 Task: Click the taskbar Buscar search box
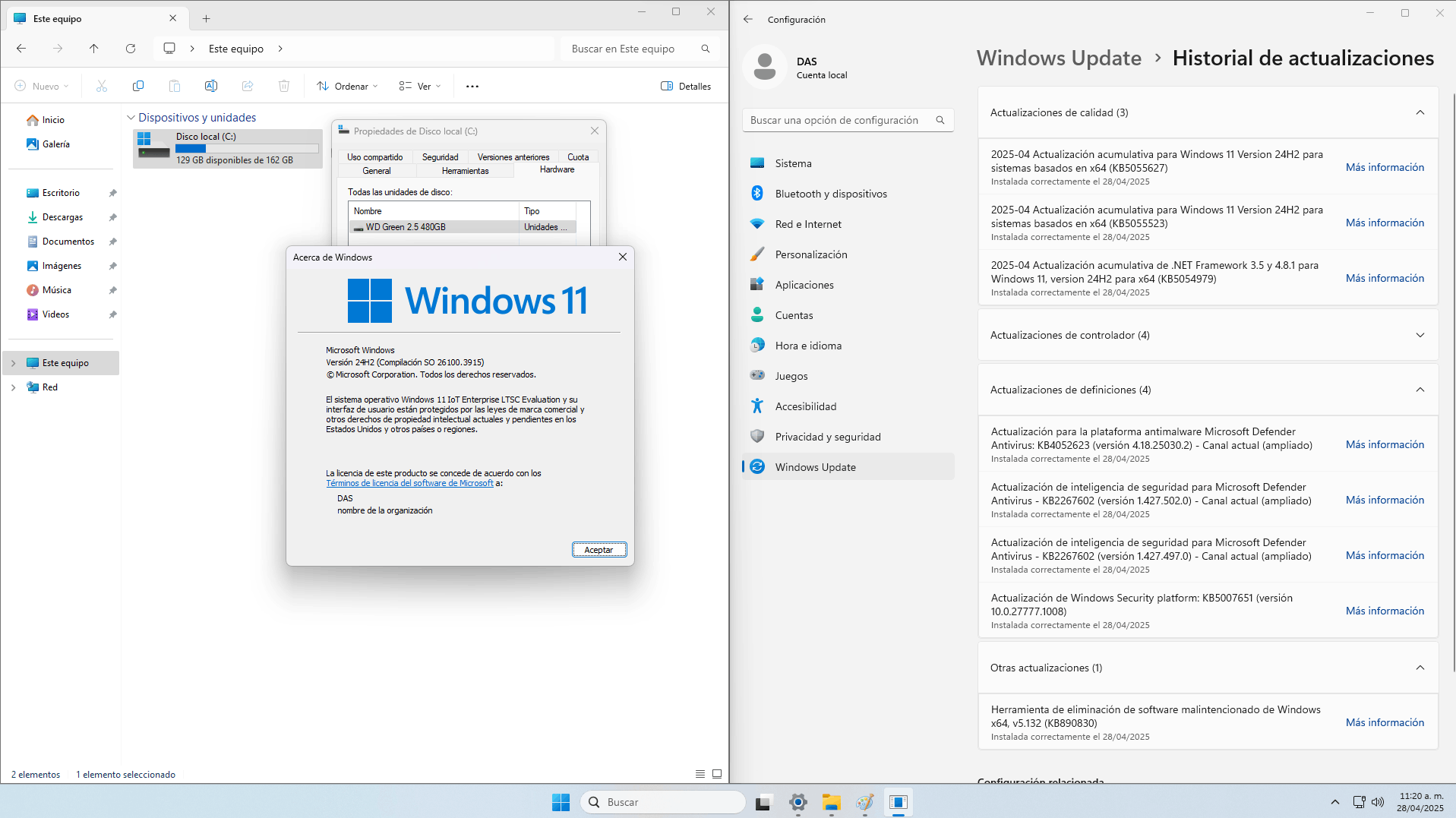663,802
